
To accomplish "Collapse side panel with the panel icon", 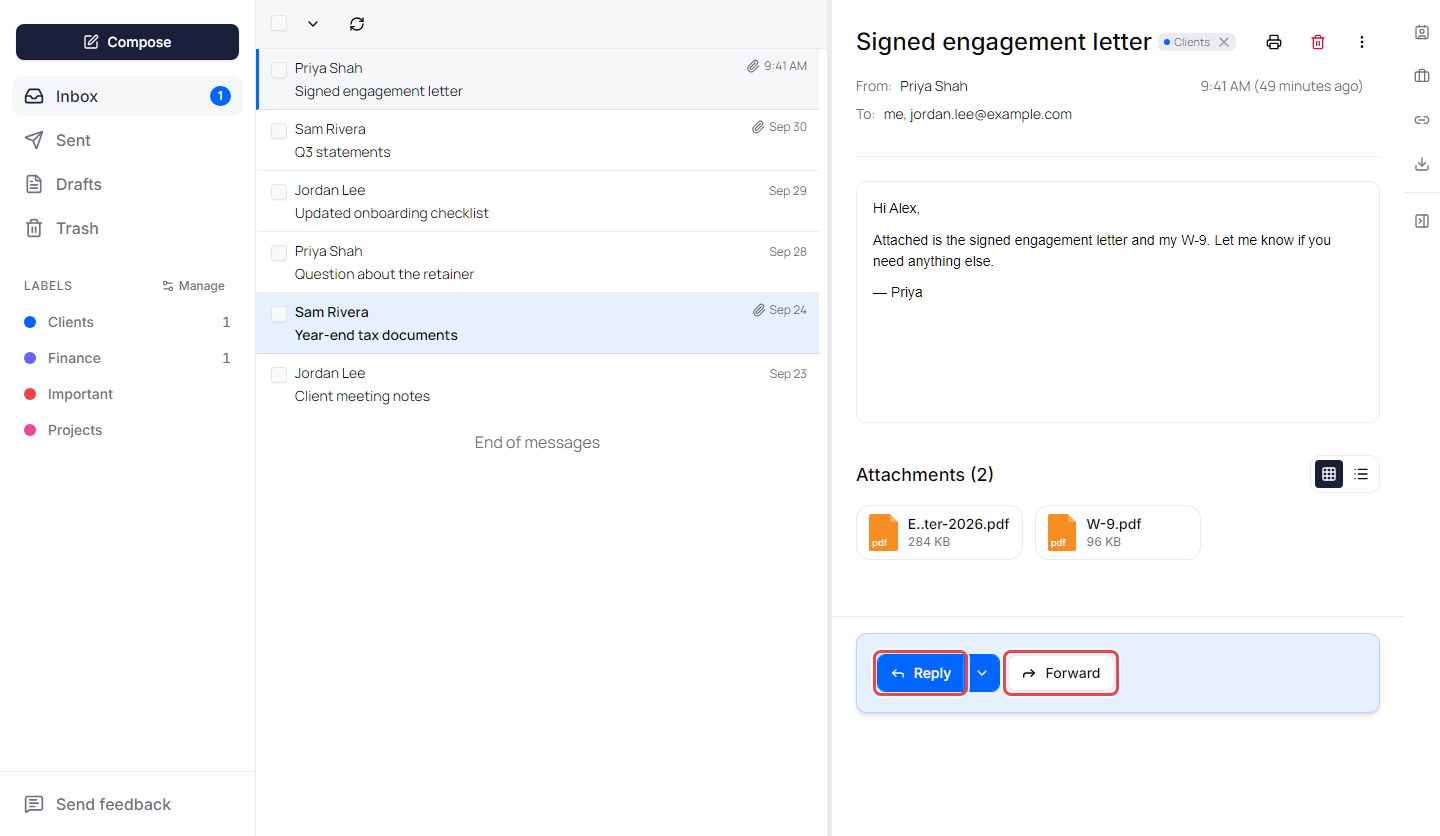I will [1422, 221].
